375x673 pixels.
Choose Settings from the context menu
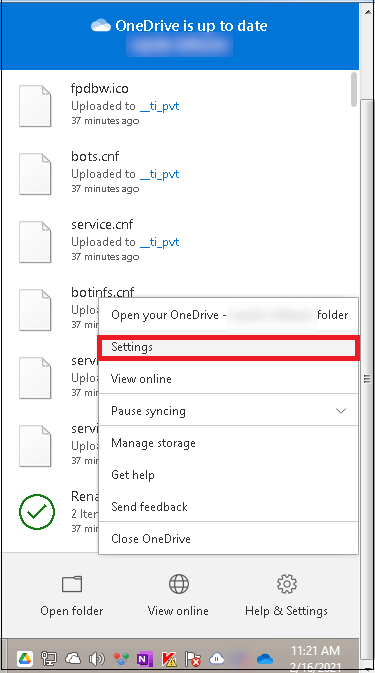tap(228, 347)
